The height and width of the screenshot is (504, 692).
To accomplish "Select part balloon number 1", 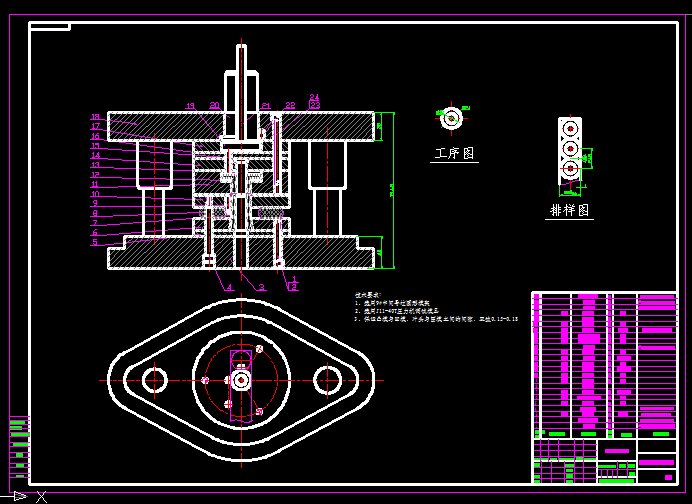I will pos(294,280).
